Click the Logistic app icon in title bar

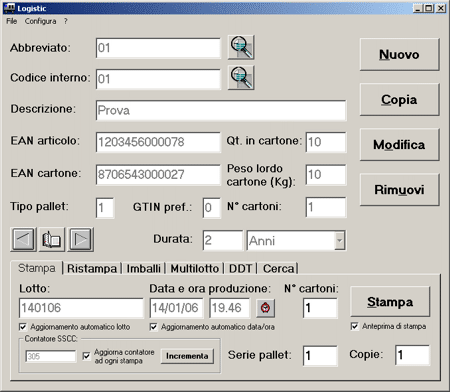[9, 8]
